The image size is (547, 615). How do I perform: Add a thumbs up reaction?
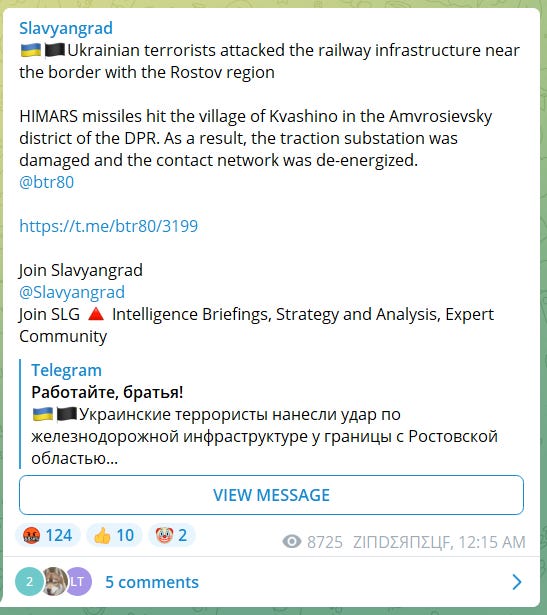click(x=114, y=535)
